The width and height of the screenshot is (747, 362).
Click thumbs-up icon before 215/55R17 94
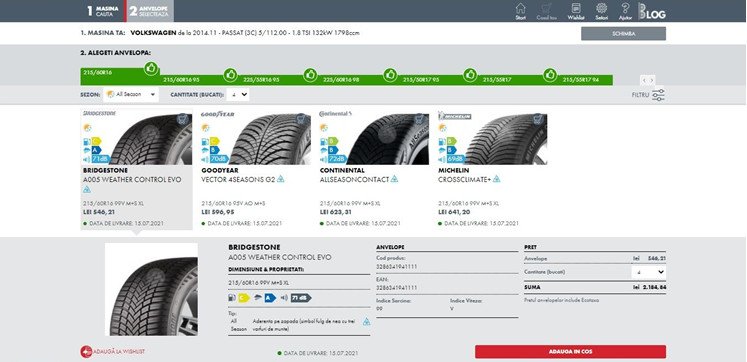tap(550, 75)
